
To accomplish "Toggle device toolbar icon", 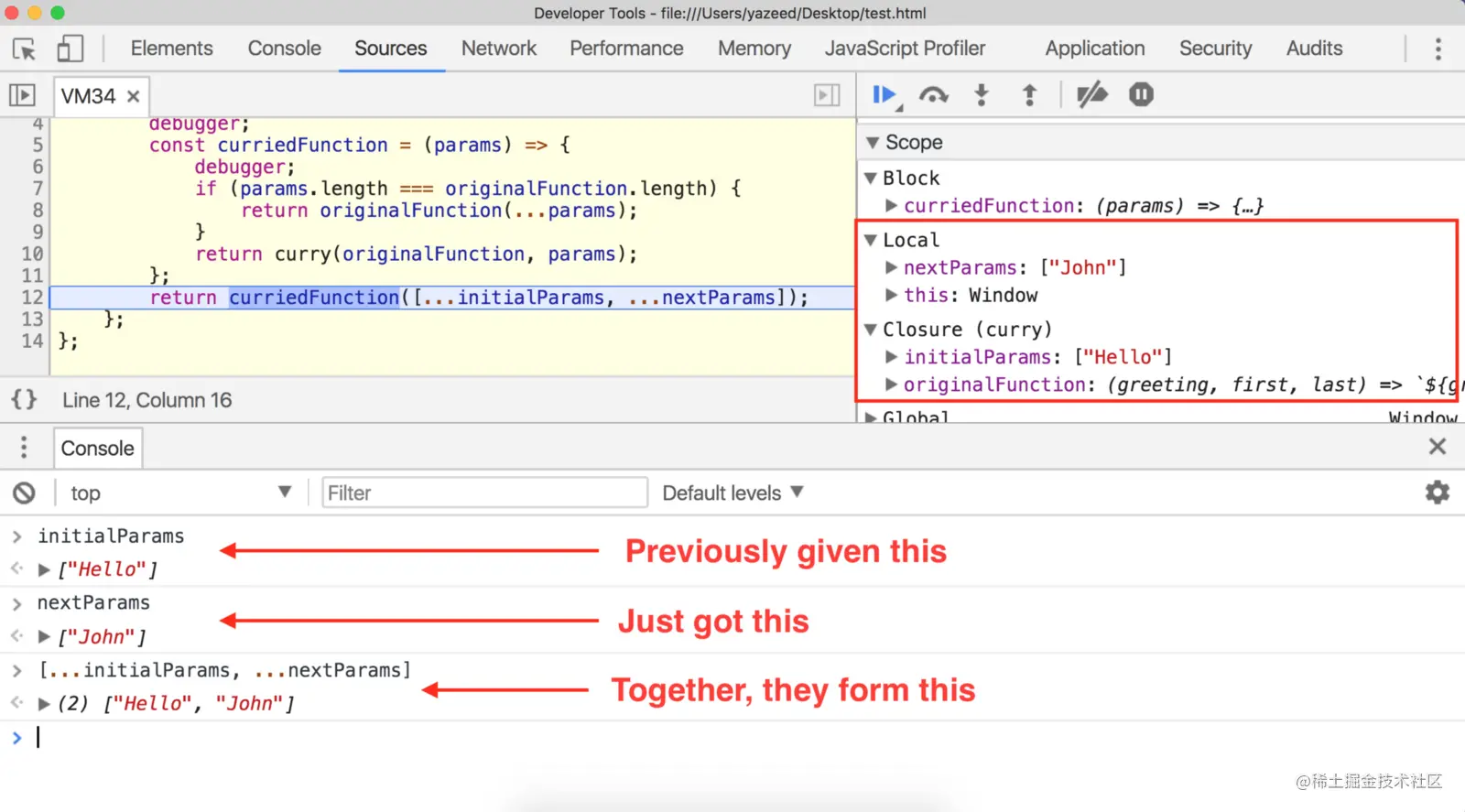I will tap(70, 49).
